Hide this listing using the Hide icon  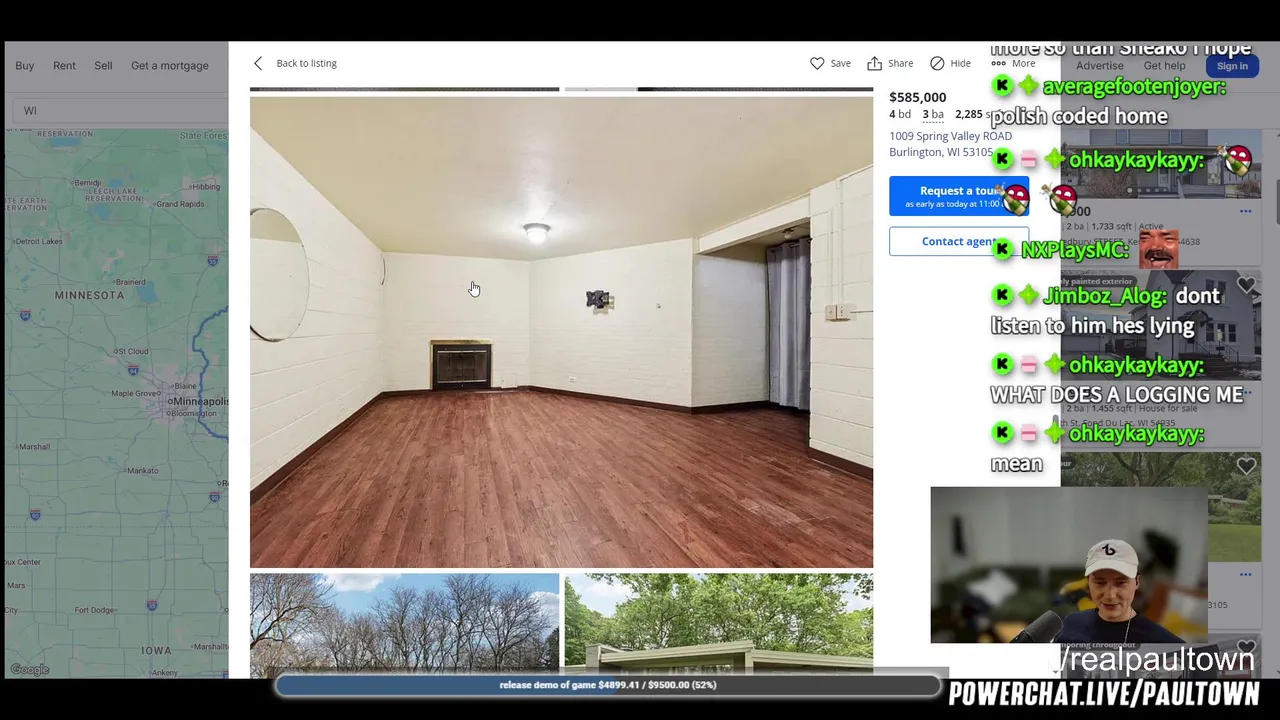tap(937, 63)
